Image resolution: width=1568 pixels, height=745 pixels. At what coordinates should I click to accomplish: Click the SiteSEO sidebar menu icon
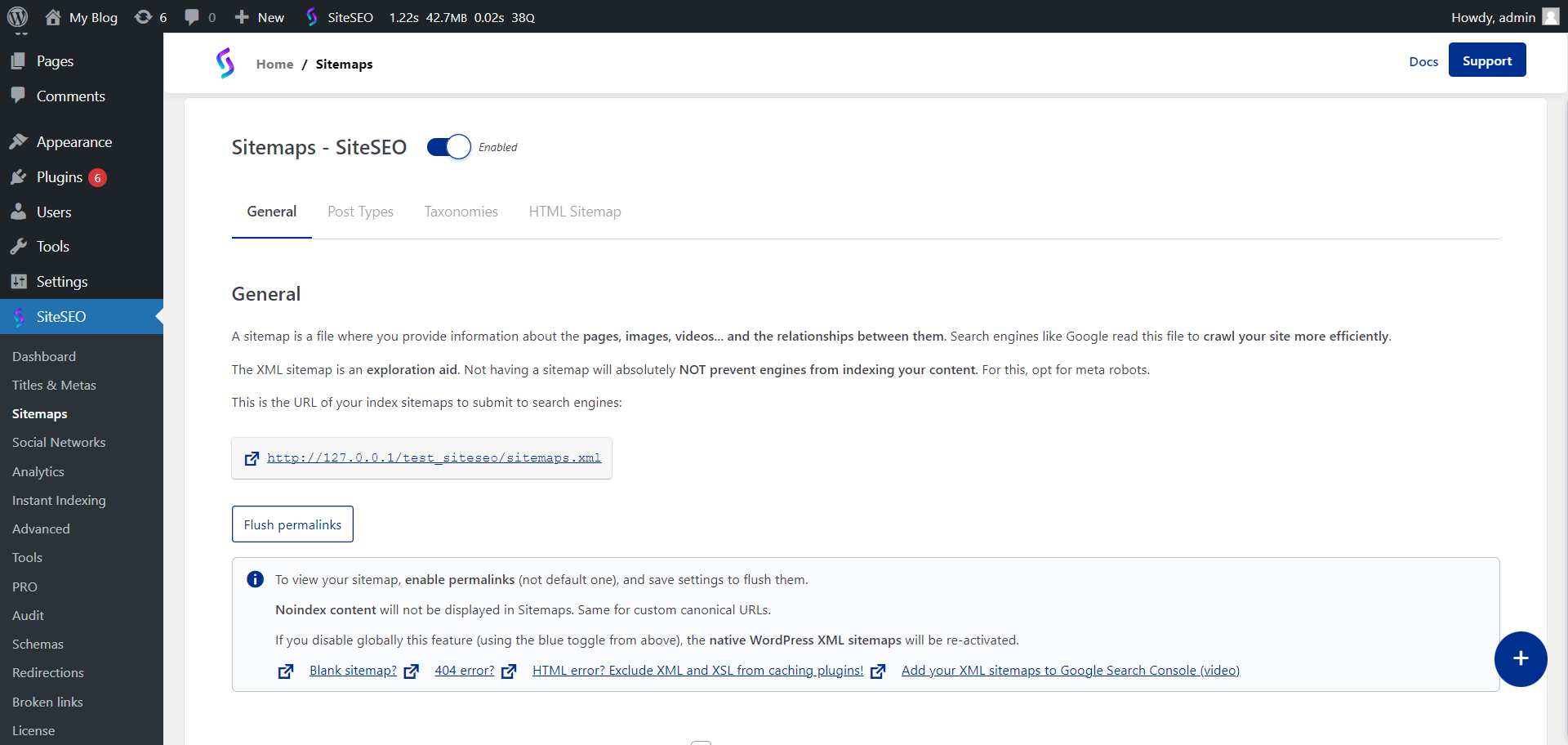coord(19,316)
